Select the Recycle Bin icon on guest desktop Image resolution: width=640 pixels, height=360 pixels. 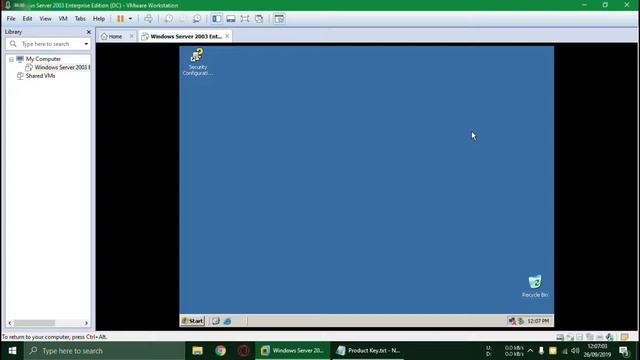click(535, 286)
